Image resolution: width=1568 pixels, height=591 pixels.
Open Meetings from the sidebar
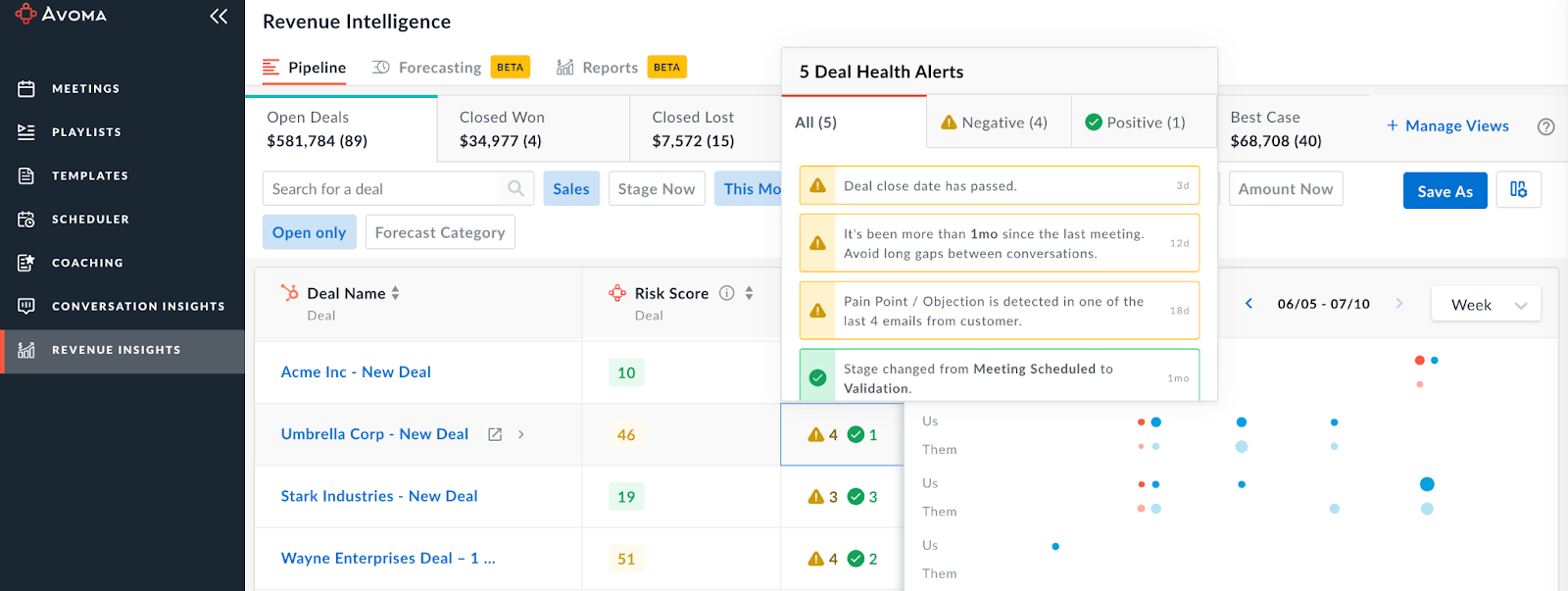click(x=85, y=89)
